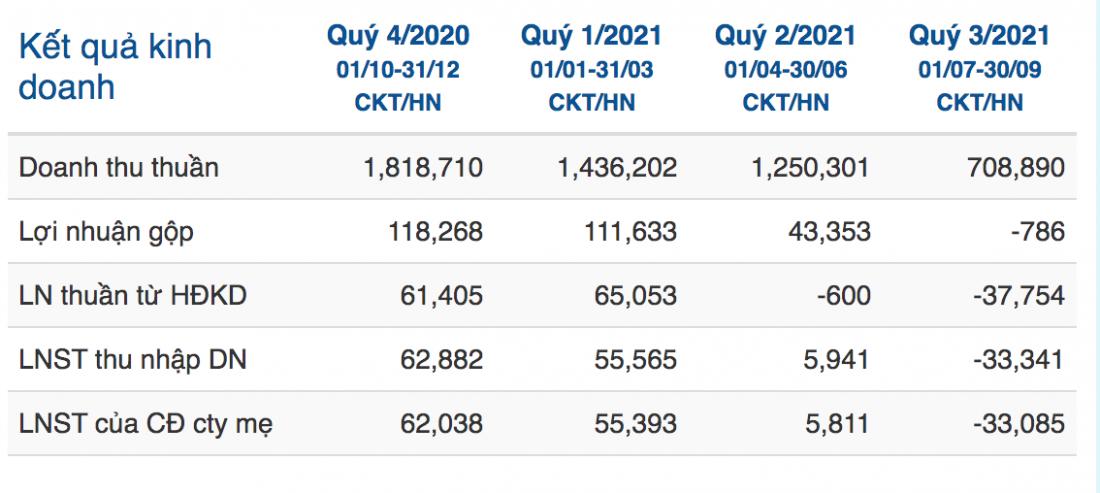The width and height of the screenshot is (1100, 493).
Task: Select the LNST của CĐ cty mẹ label
Action: tap(146, 424)
